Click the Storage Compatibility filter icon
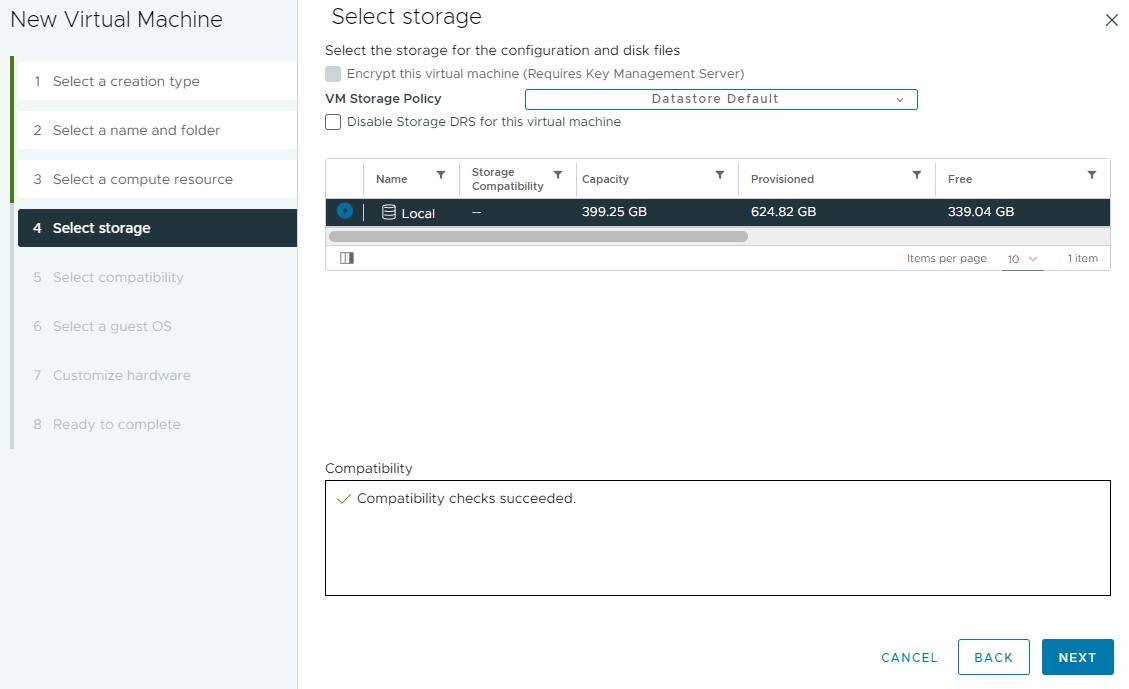1129x689 pixels. (x=558, y=175)
